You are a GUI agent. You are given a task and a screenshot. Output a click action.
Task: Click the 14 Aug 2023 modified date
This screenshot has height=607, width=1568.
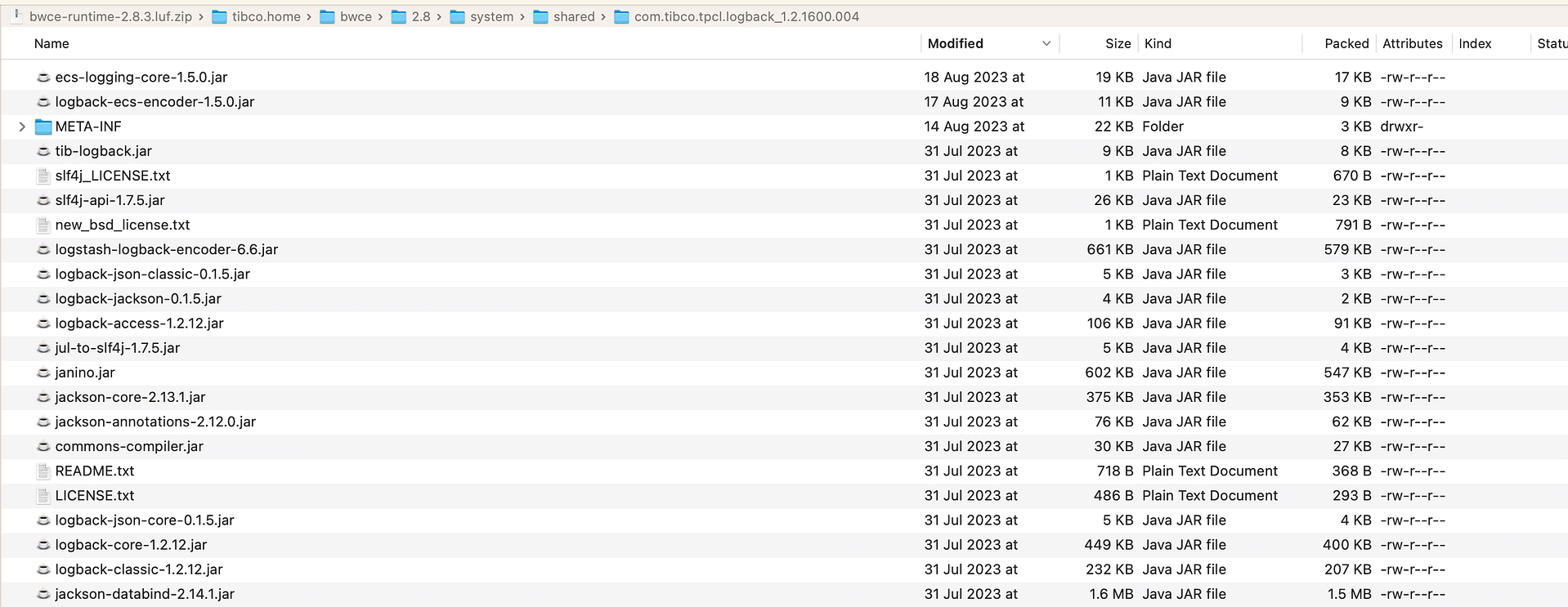pyautogui.click(x=974, y=127)
